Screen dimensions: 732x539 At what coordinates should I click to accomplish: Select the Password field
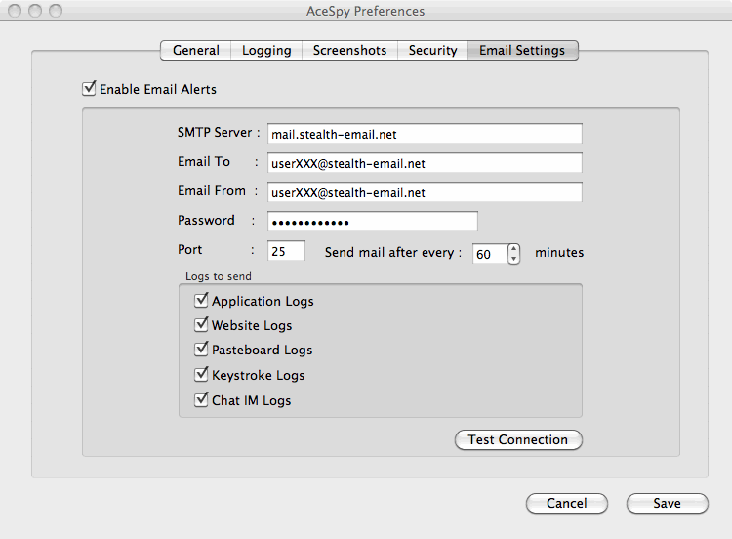point(372,221)
